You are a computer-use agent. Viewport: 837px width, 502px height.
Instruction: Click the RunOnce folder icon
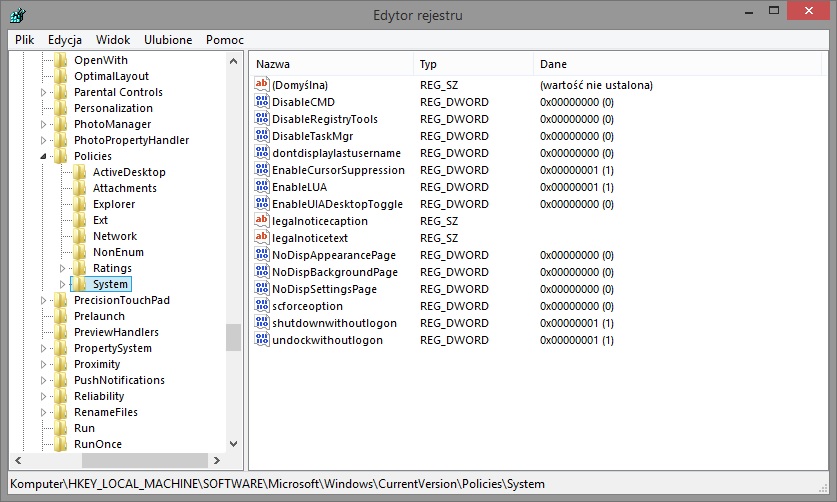[61, 444]
